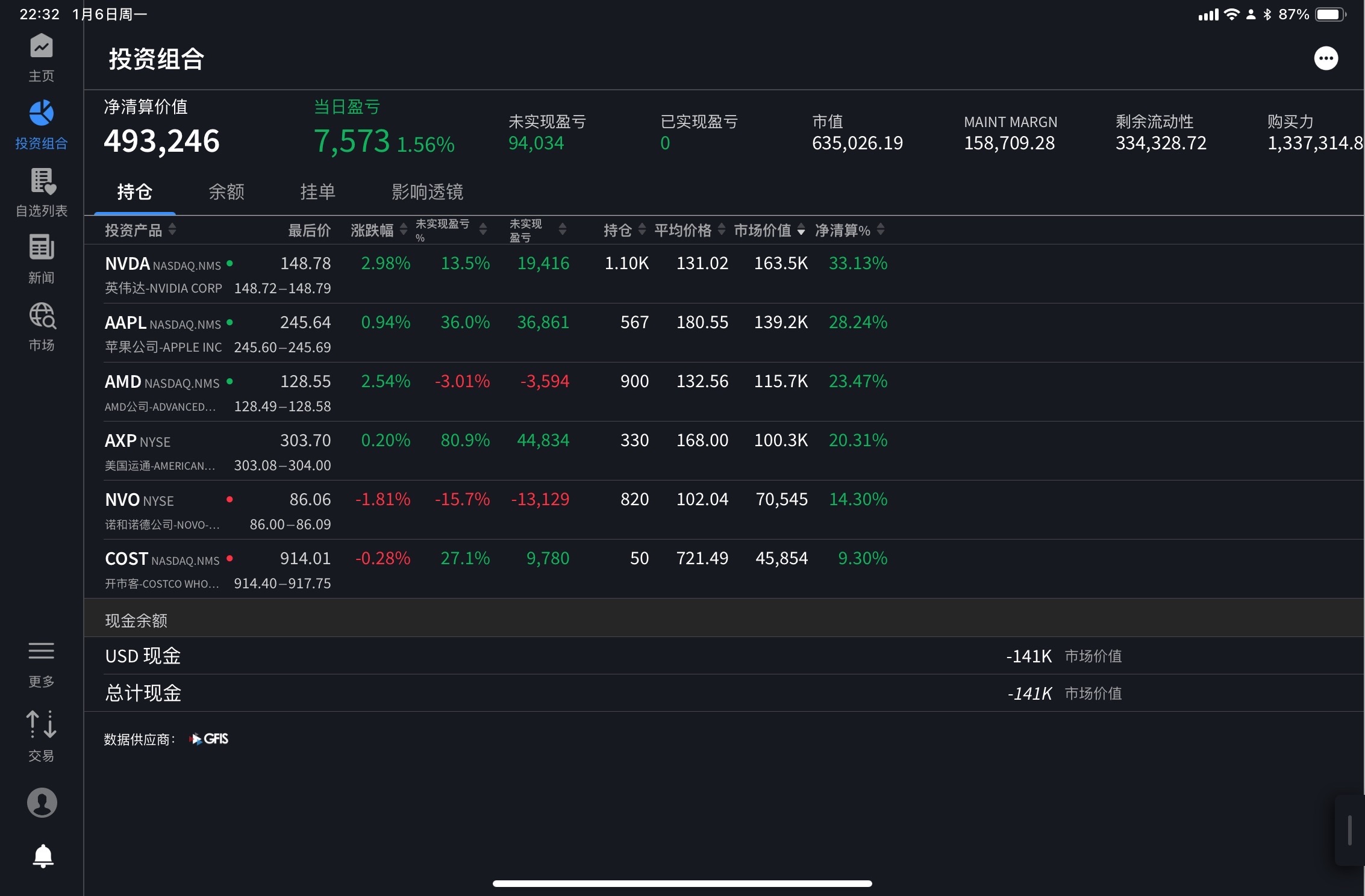This screenshot has height=896, width=1365.
Task: Sort by 涨跌幅 column header
Action: [379, 230]
